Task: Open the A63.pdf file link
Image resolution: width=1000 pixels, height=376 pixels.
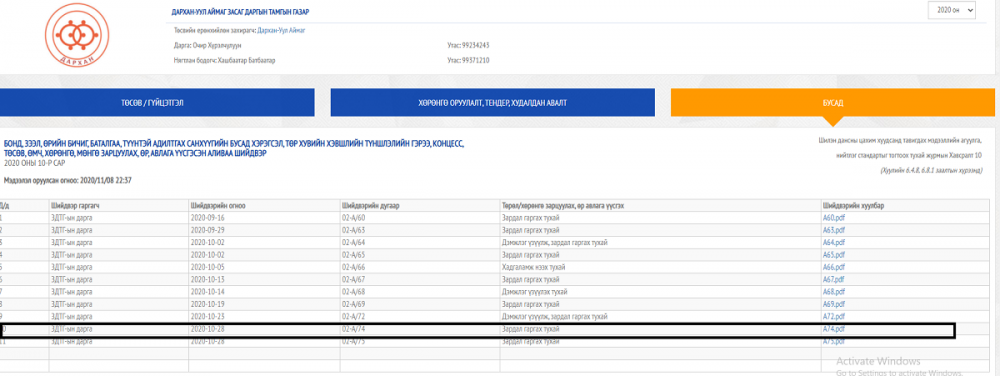Action: tap(834, 229)
